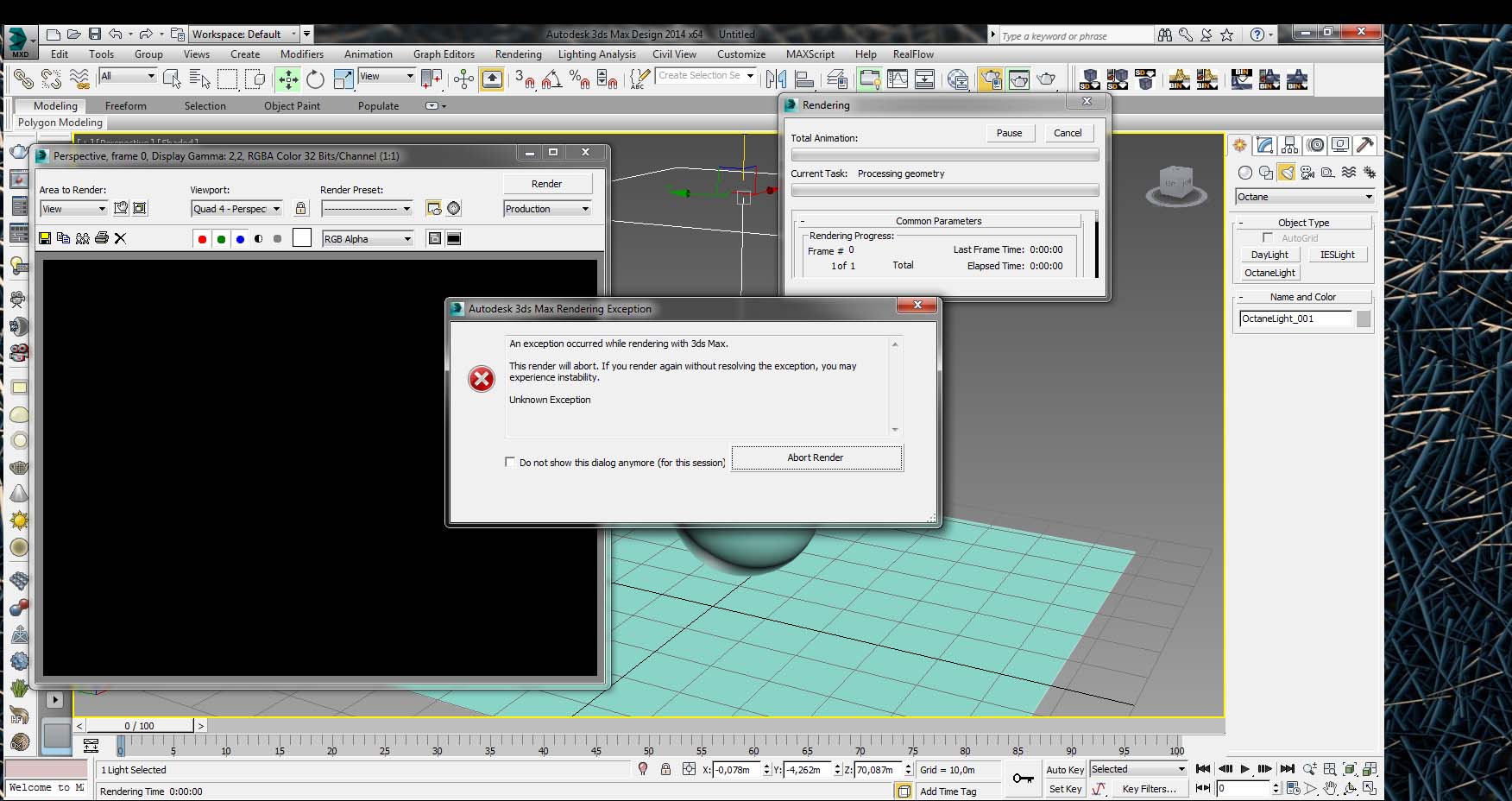Click the search keyword or phrase field
Image resolution: width=1512 pixels, height=801 pixels.
[x=1076, y=35]
